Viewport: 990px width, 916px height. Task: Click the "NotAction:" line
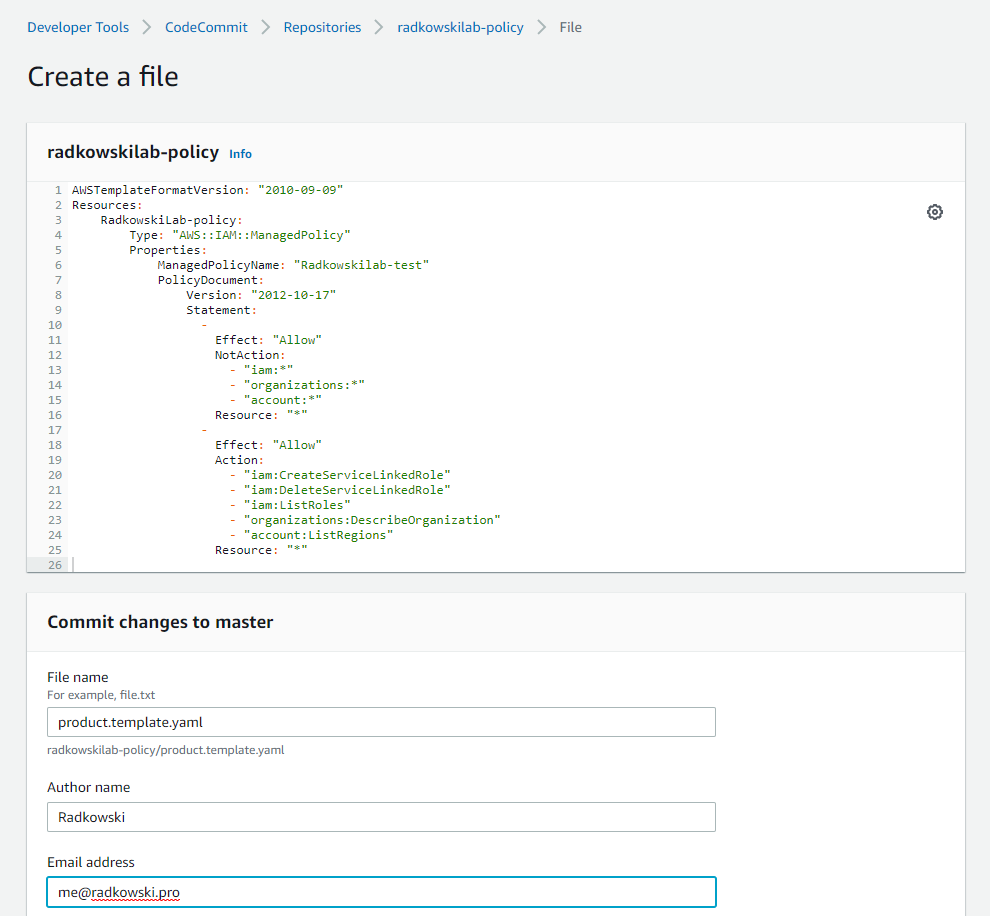[250, 355]
